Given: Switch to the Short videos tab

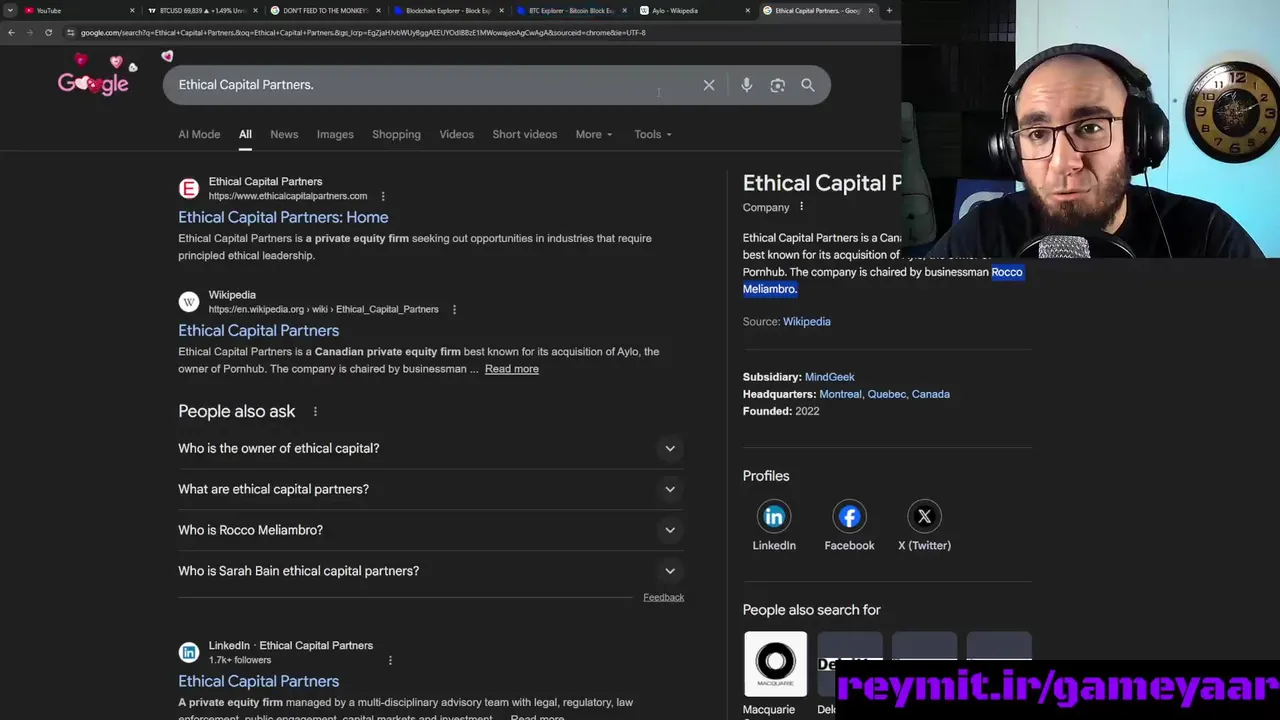Looking at the screenshot, I should coord(524,134).
